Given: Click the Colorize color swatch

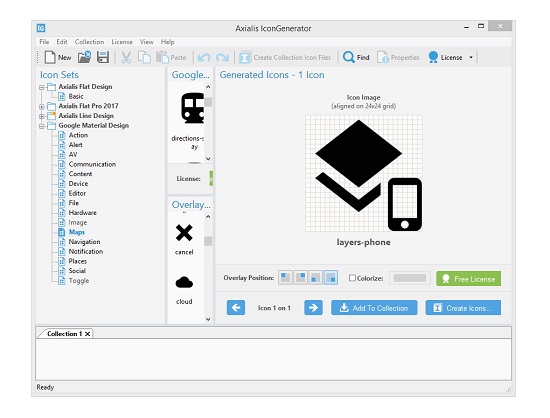Looking at the screenshot, I should coord(410,278).
